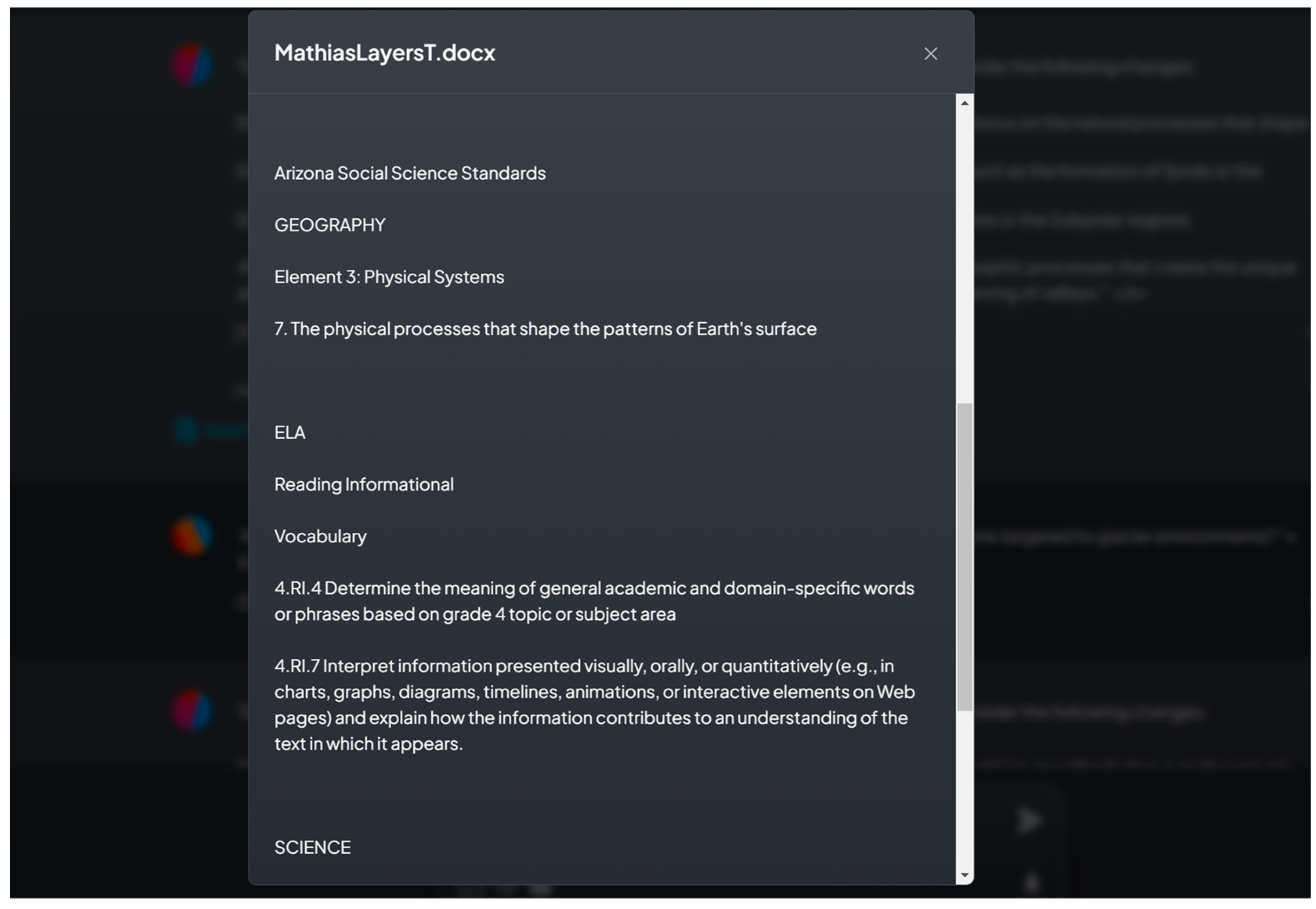Screen dimensions: 1316x909
Task: Click the scrollbar down arrow
Action: [964, 874]
